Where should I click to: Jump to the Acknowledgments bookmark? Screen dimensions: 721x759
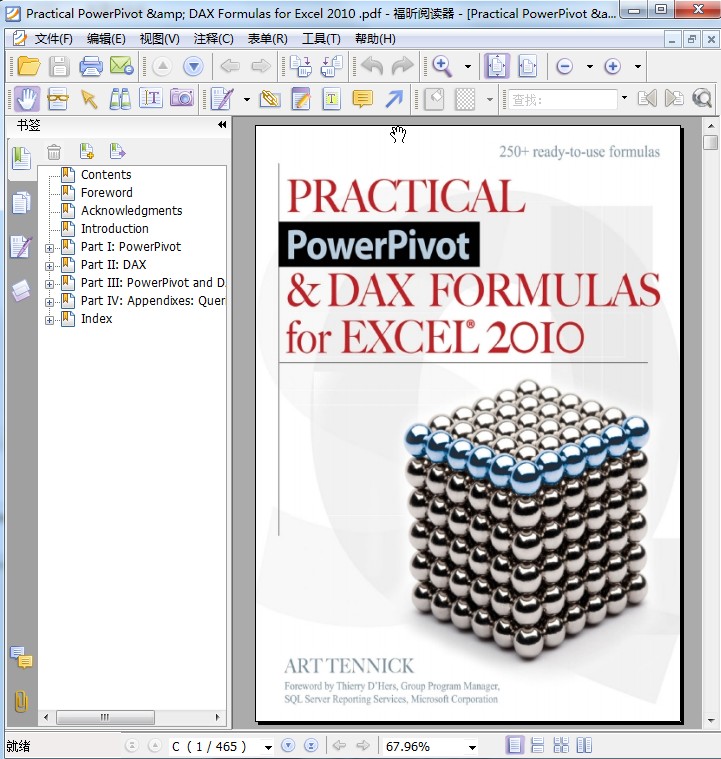pos(131,211)
